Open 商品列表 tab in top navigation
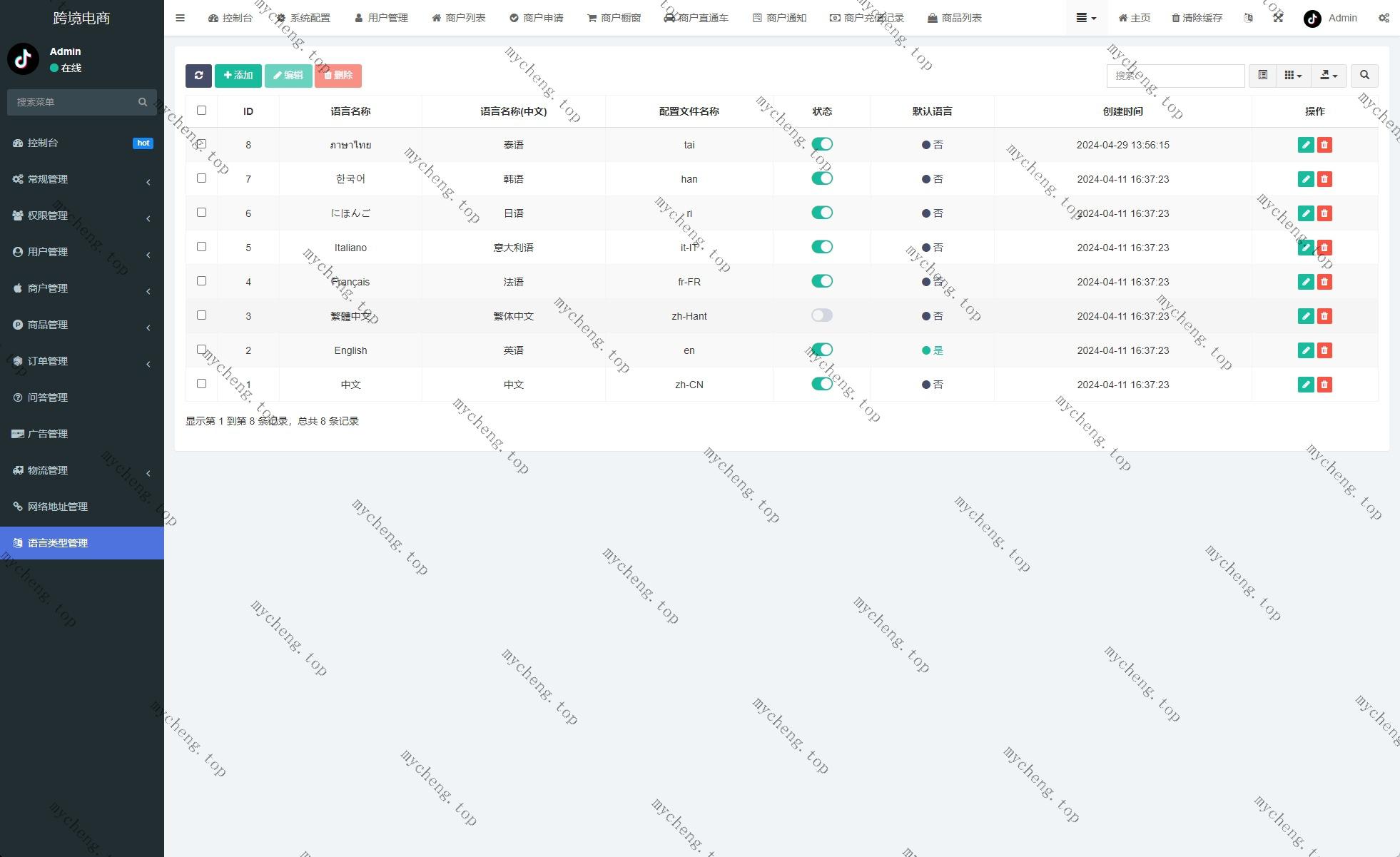 [955, 18]
